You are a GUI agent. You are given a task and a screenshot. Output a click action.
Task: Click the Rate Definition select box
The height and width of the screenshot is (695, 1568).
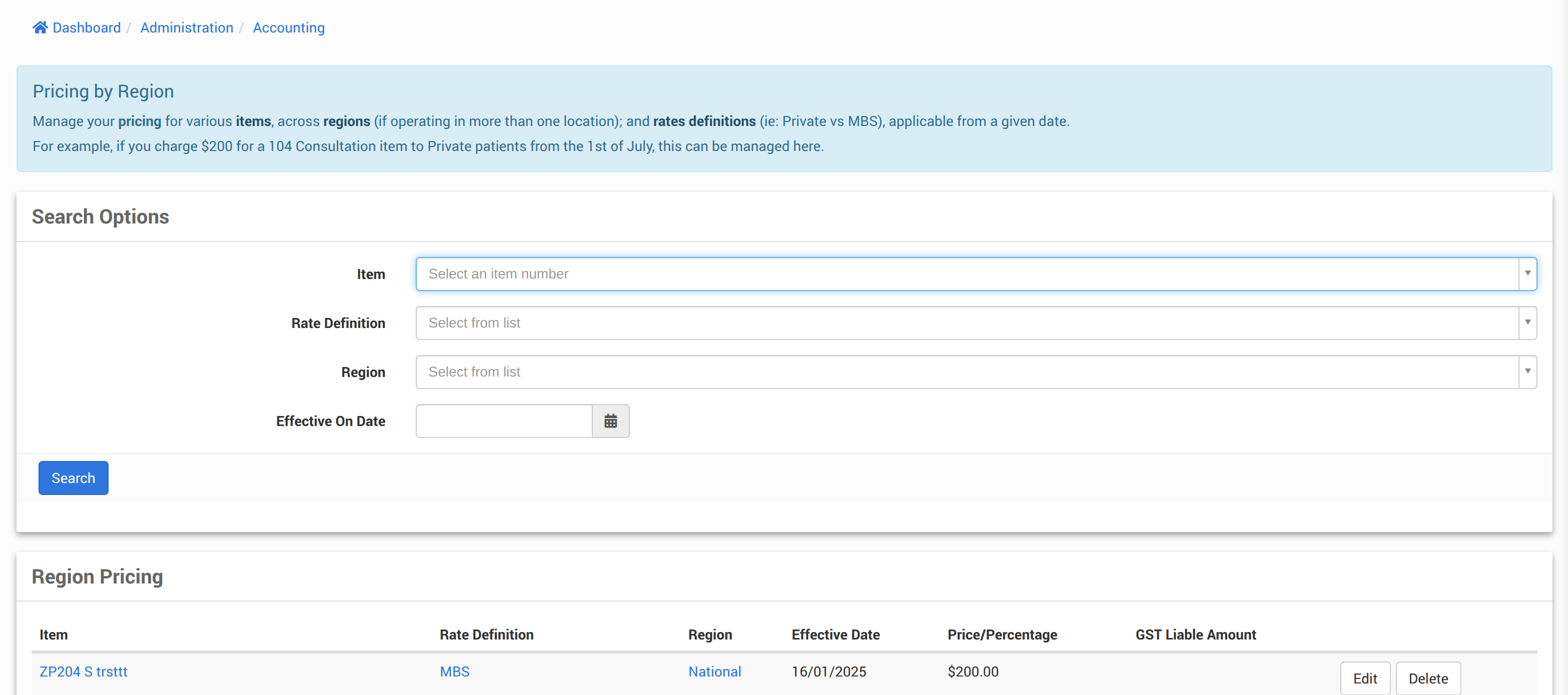[967, 323]
